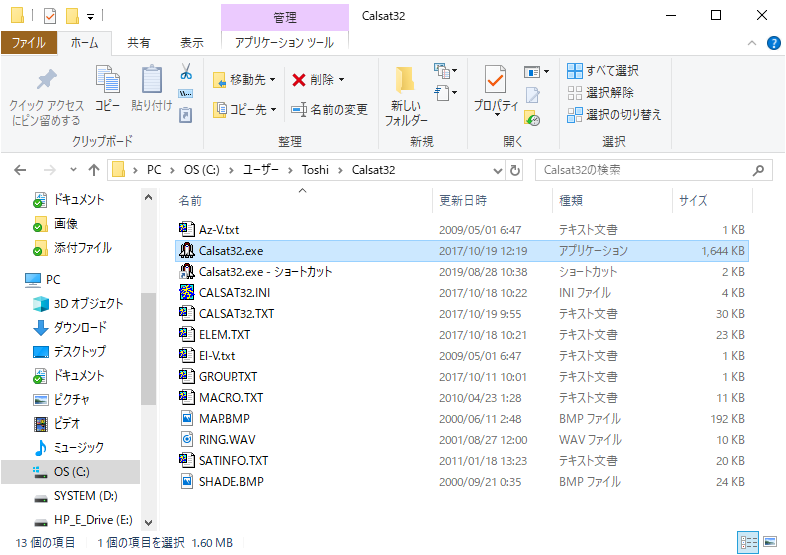Click Invert selection (選択の切り替え)
This screenshot has width=786, height=555.
(x=614, y=115)
